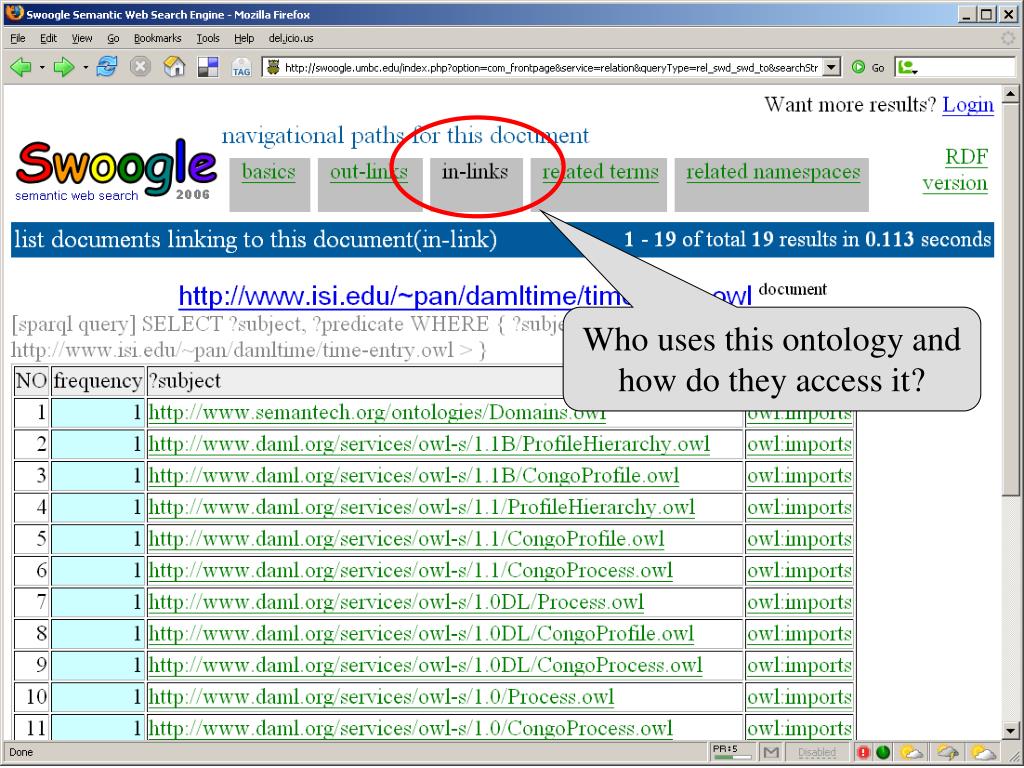Click the del.icio.us checkered bookmarks icon

point(208,67)
